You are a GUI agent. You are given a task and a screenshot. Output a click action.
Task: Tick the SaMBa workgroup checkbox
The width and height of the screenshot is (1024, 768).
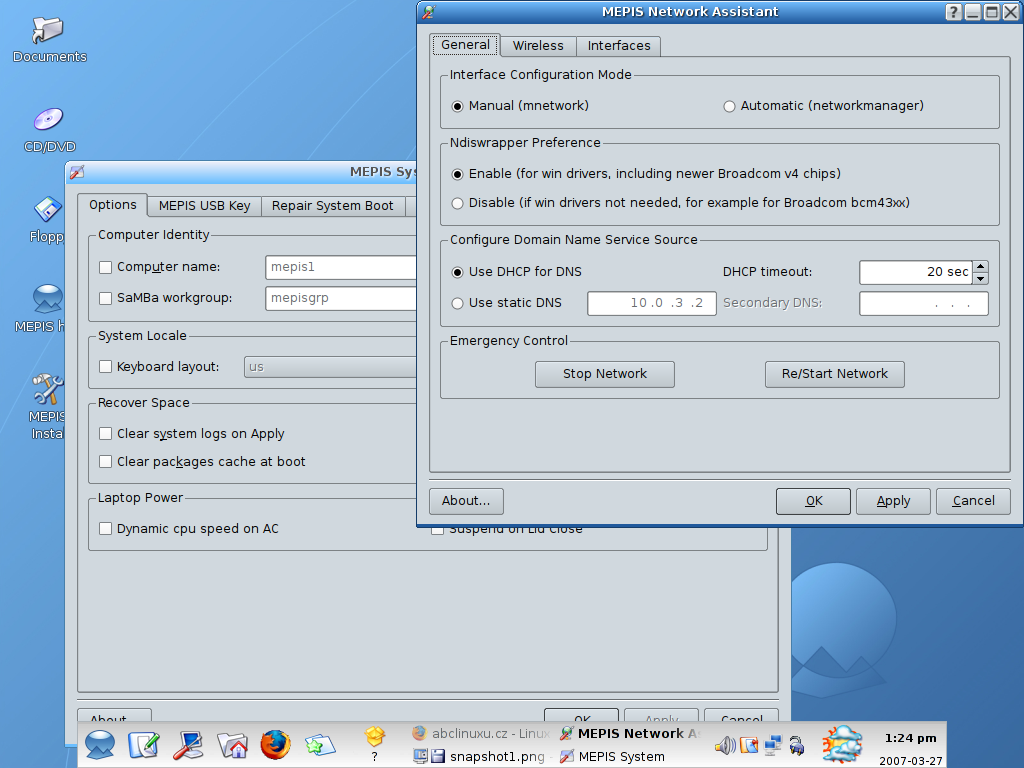click(x=105, y=298)
